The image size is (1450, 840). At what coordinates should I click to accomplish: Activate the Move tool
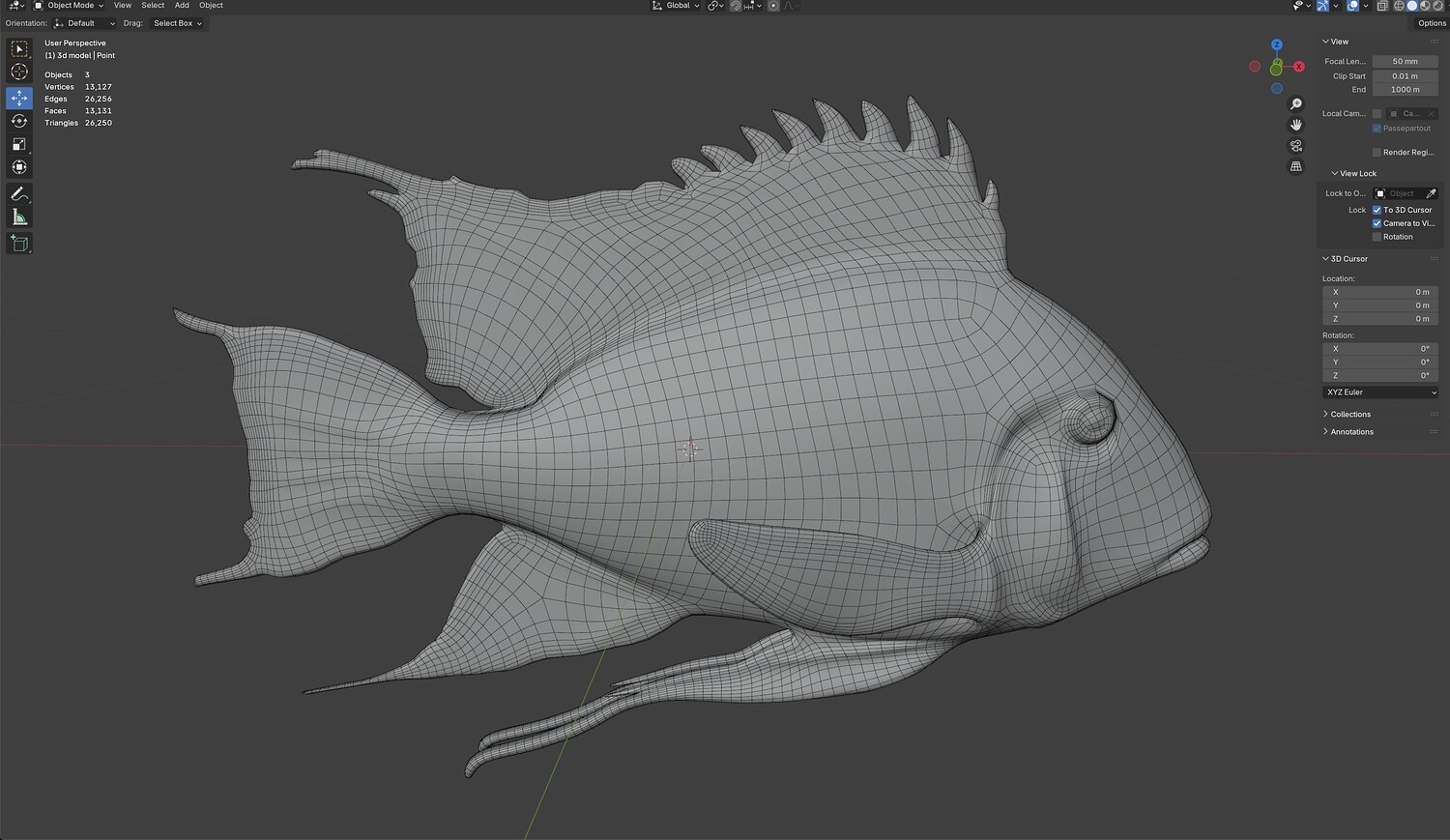[x=19, y=98]
